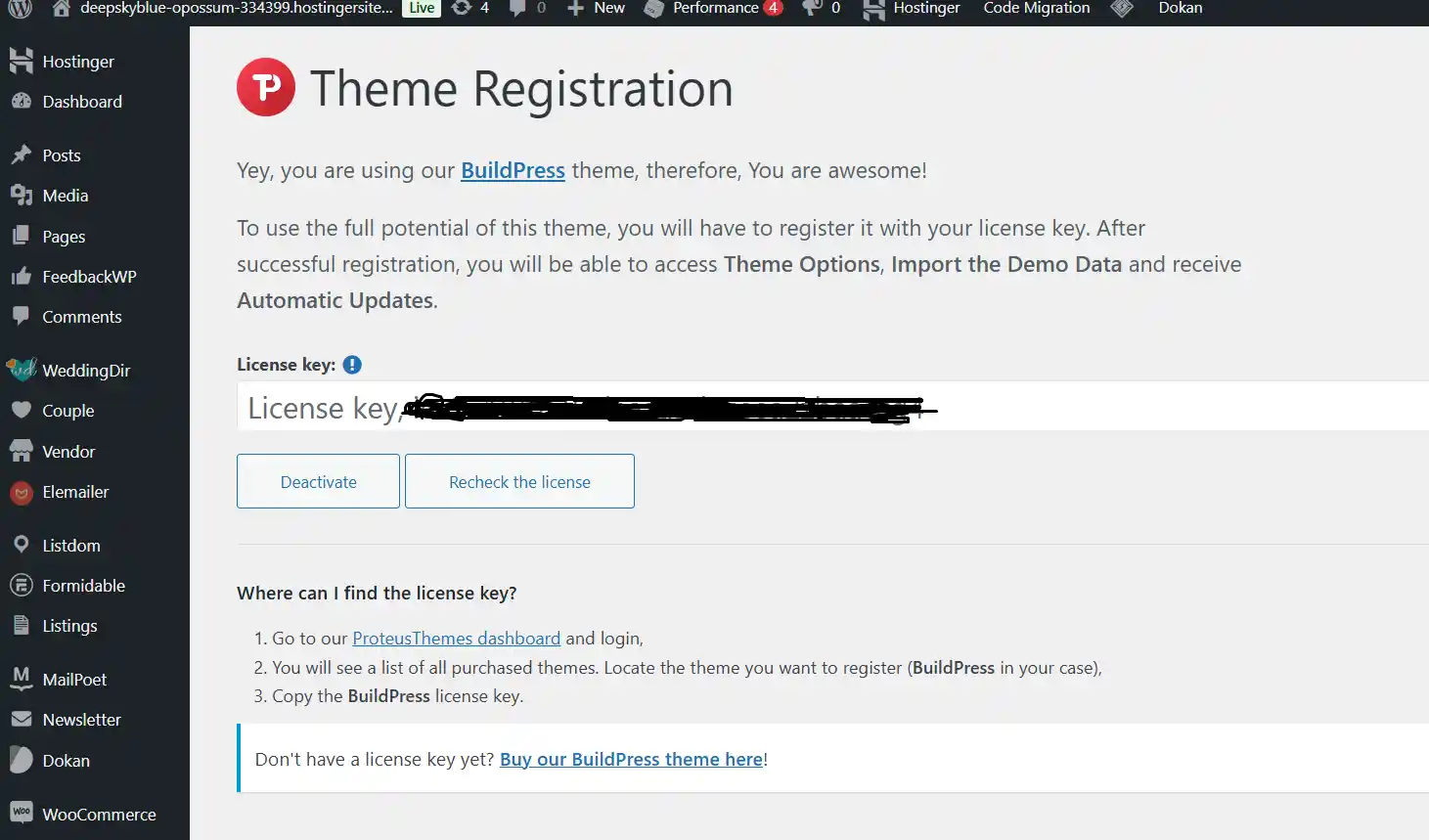The height and width of the screenshot is (840, 1429).
Task: Open the WooCommerce menu item
Action: [99, 814]
